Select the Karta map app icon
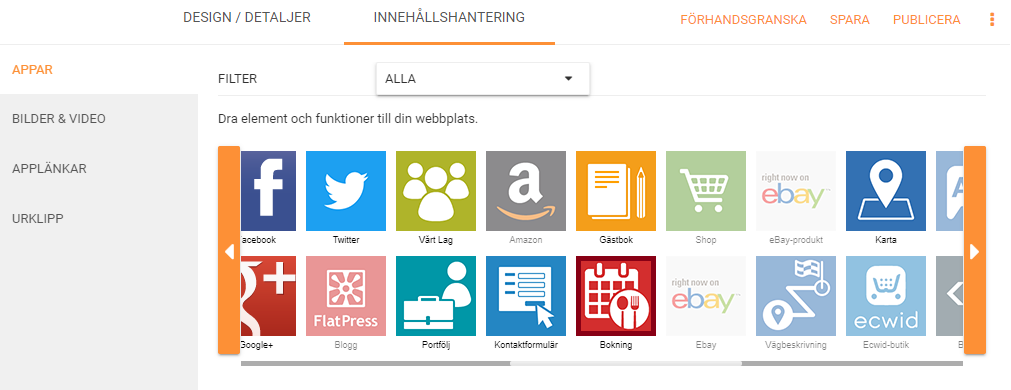1011x390 pixels. click(x=886, y=191)
